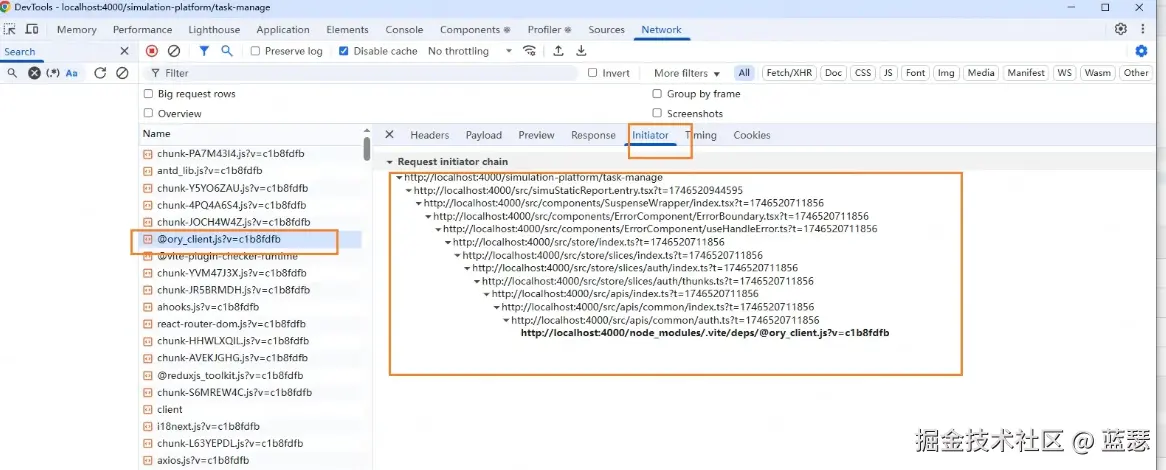Open the Preview tab
The height and width of the screenshot is (470, 1166).
[x=536, y=135]
